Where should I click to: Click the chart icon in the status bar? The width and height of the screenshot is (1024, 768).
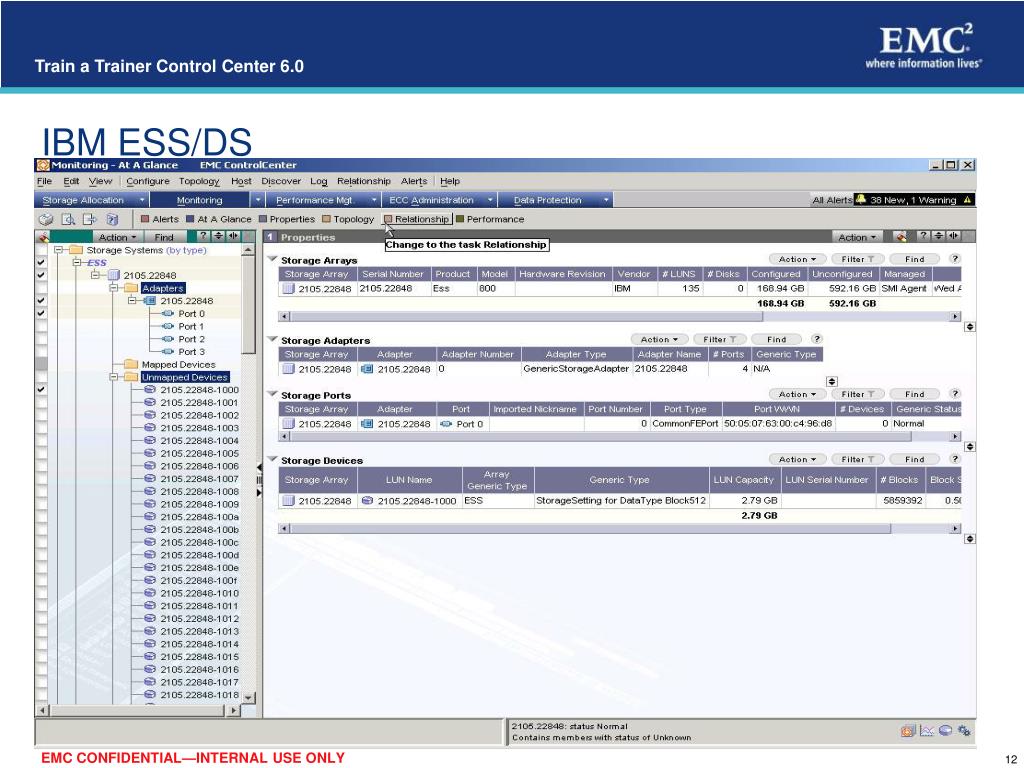(927, 731)
